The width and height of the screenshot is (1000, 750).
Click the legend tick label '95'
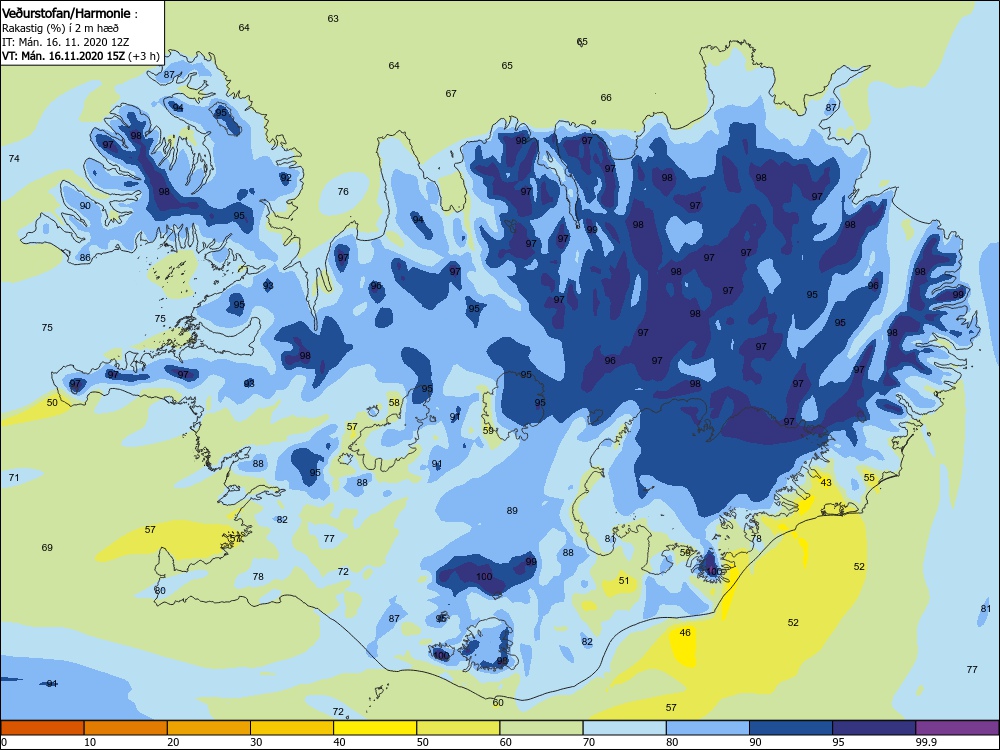[x=838, y=742]
